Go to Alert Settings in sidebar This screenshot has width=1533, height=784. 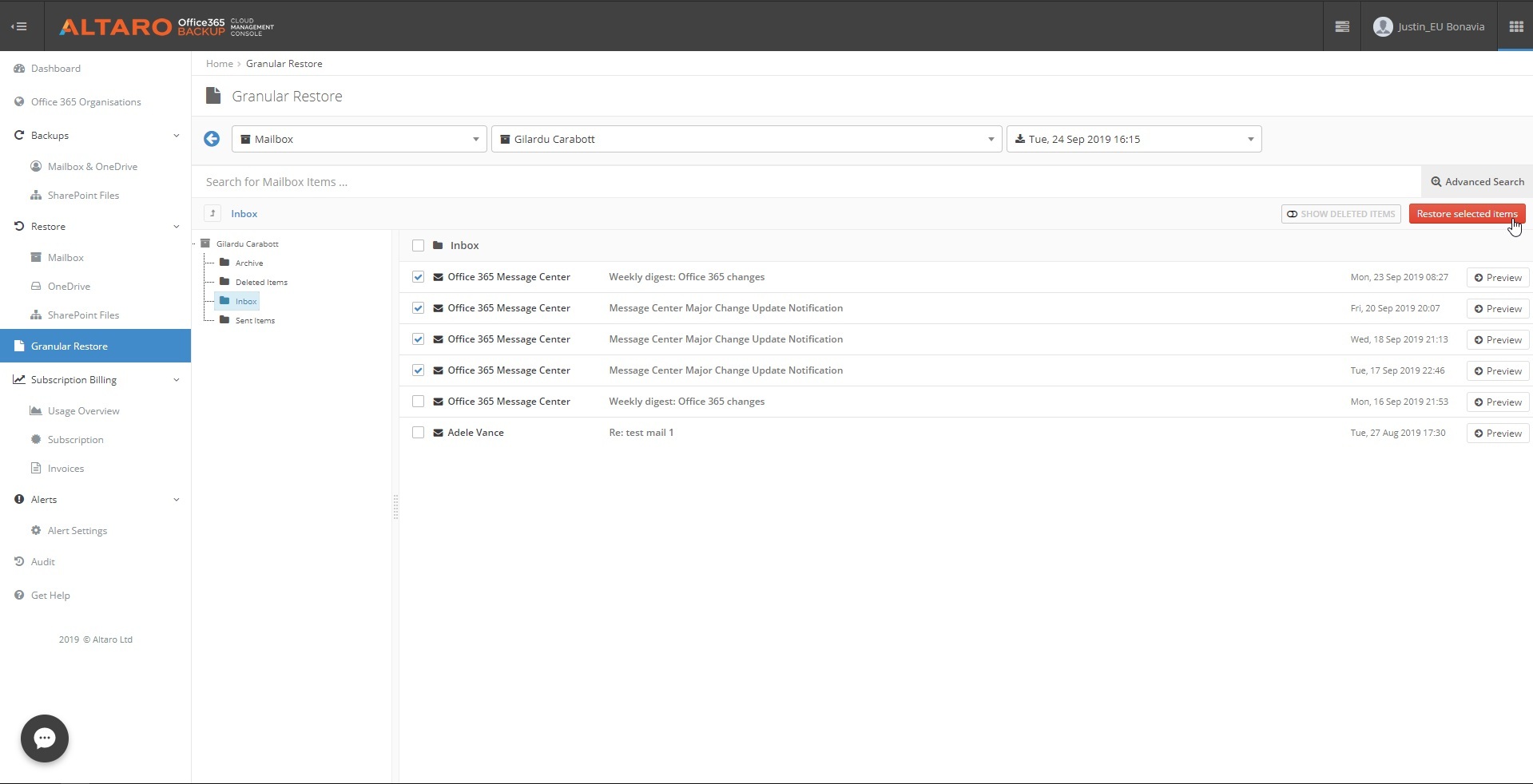pyautogui.click(x=77, y=531)
